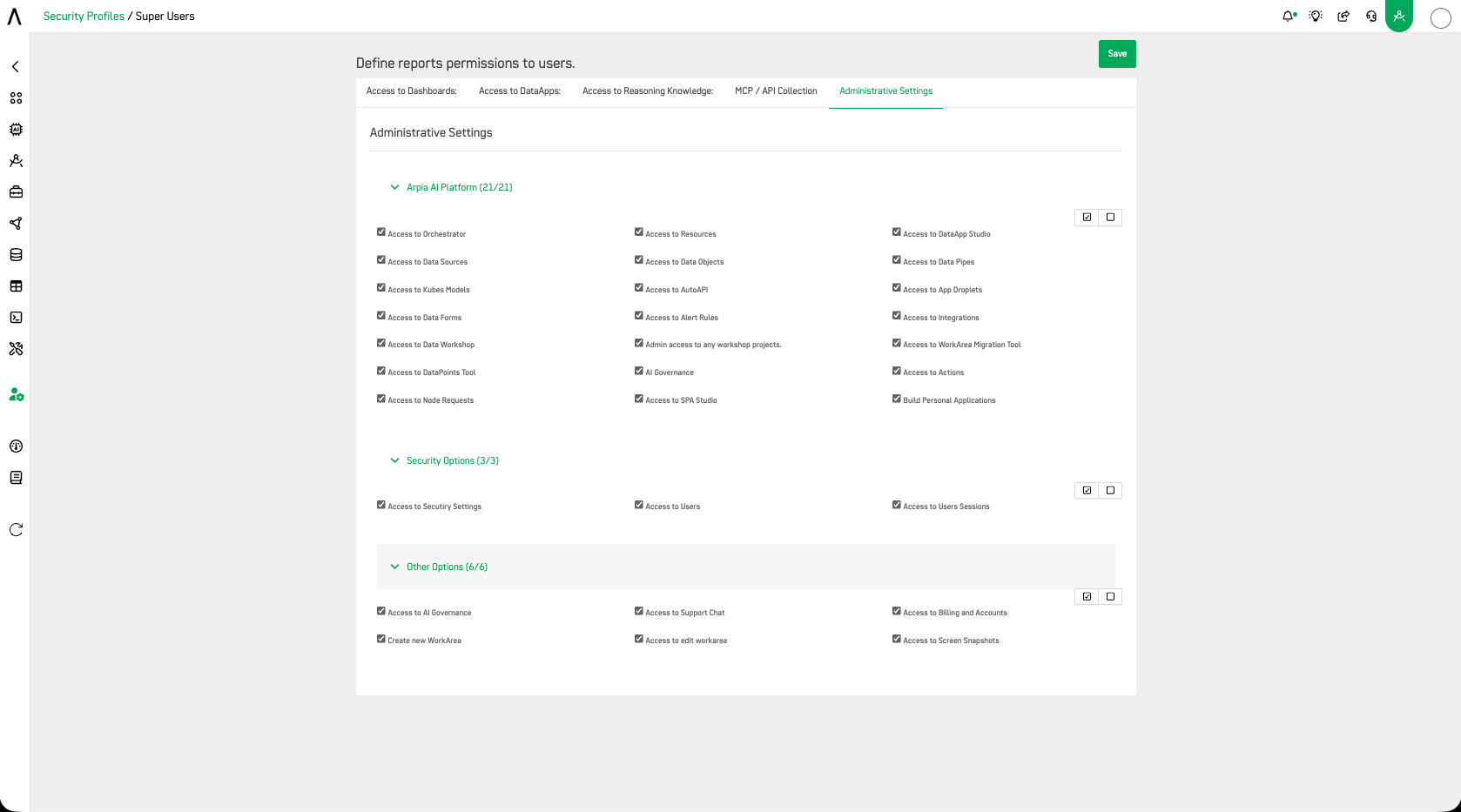Click the lightbulb tips icon
Screen dimensions: 1461x812
click(1316, 17)
